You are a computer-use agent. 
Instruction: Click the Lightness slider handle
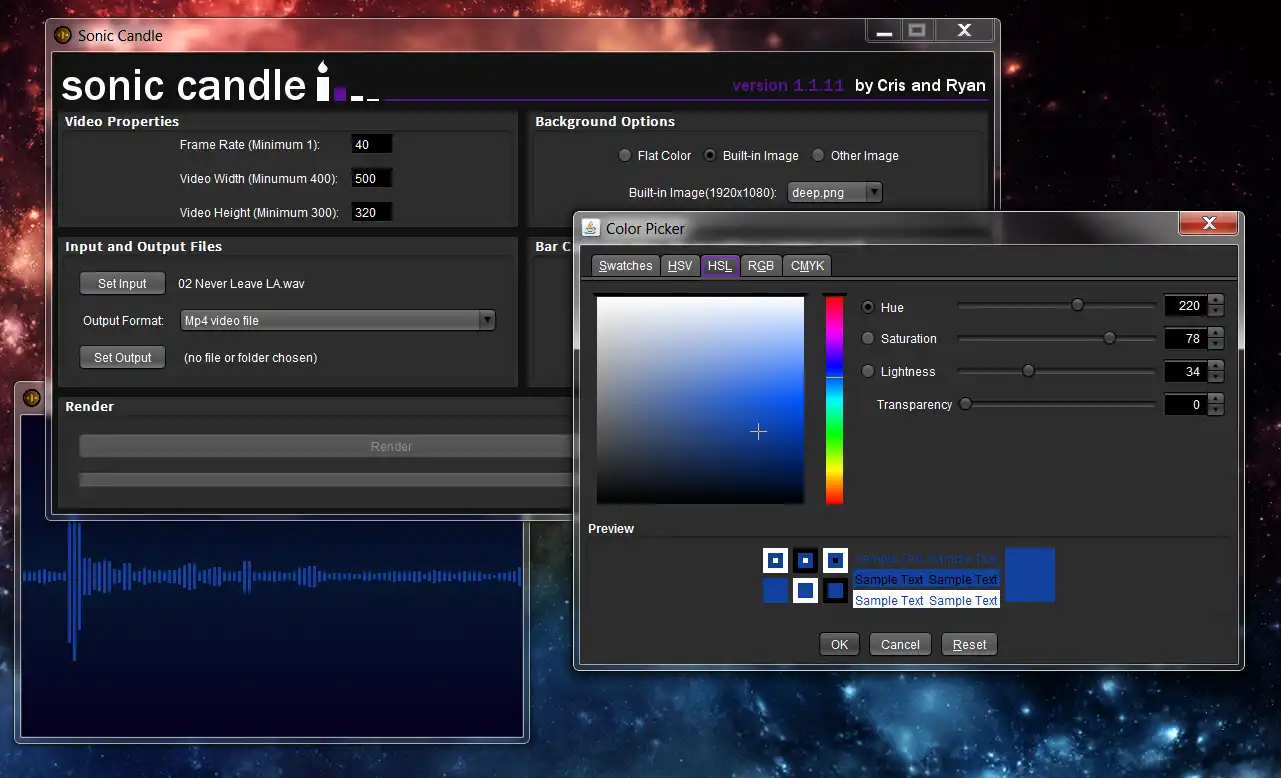click(x=1028, y=371)
